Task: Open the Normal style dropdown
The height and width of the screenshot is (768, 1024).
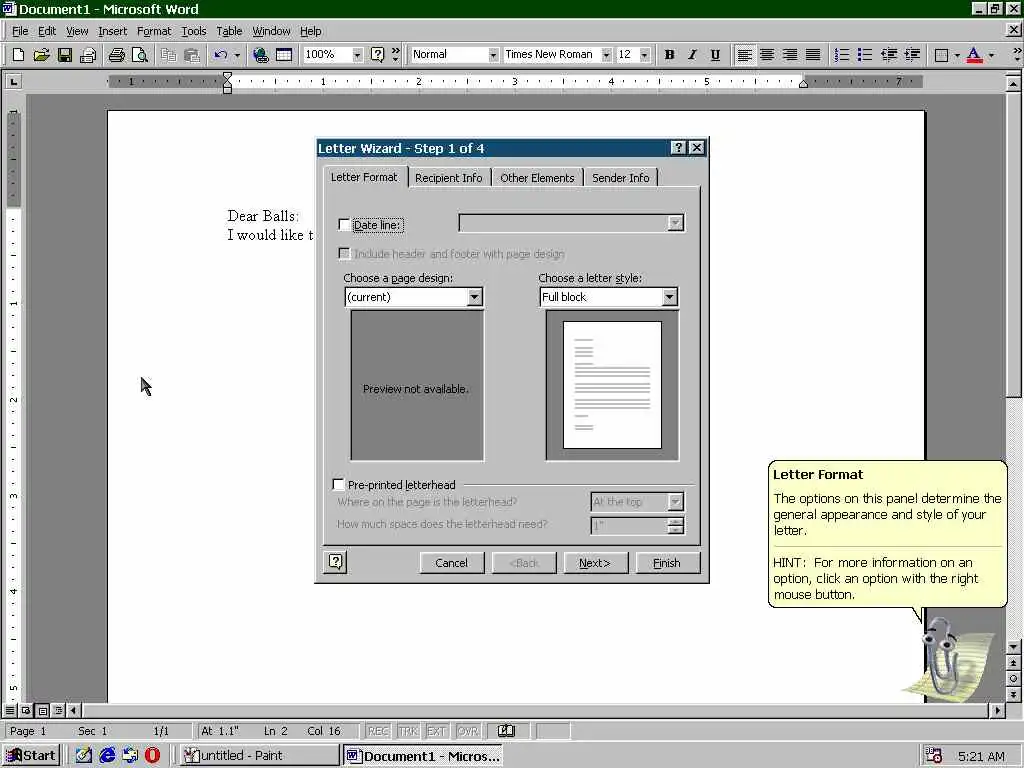Action: (493, 55)
